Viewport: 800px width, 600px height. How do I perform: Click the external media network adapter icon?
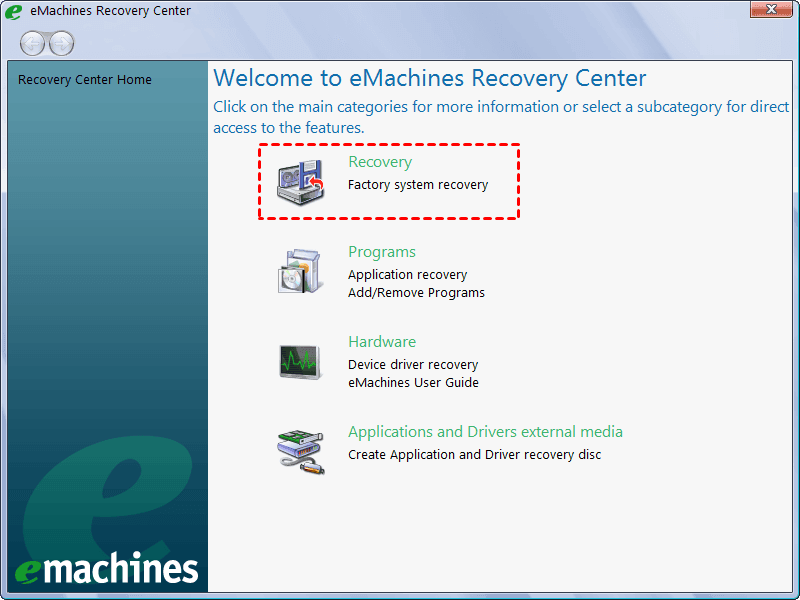[301, 452]
